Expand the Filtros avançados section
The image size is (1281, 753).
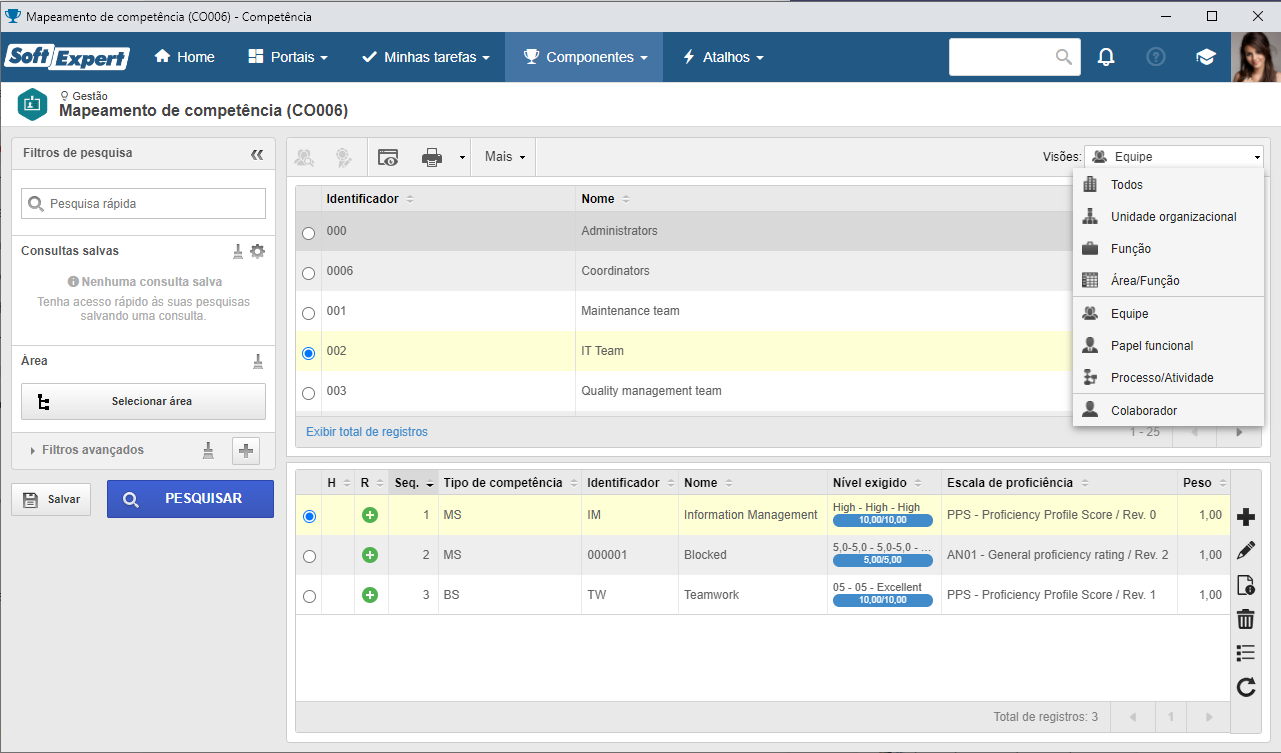[92, 450]
